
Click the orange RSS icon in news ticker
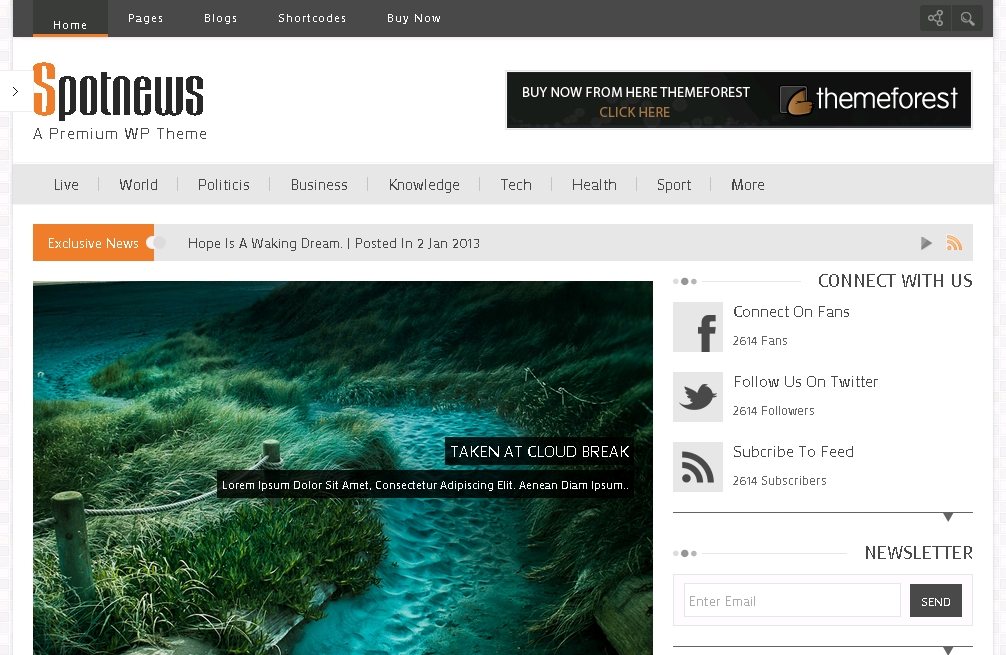click(954, 243)
